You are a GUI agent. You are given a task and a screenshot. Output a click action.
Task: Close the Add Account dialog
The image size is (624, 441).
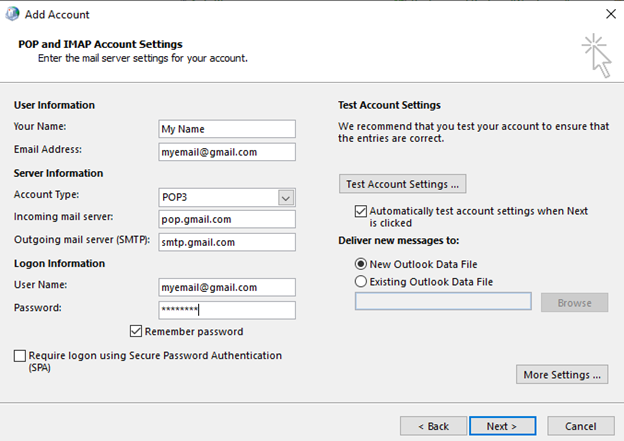(611, 14)
